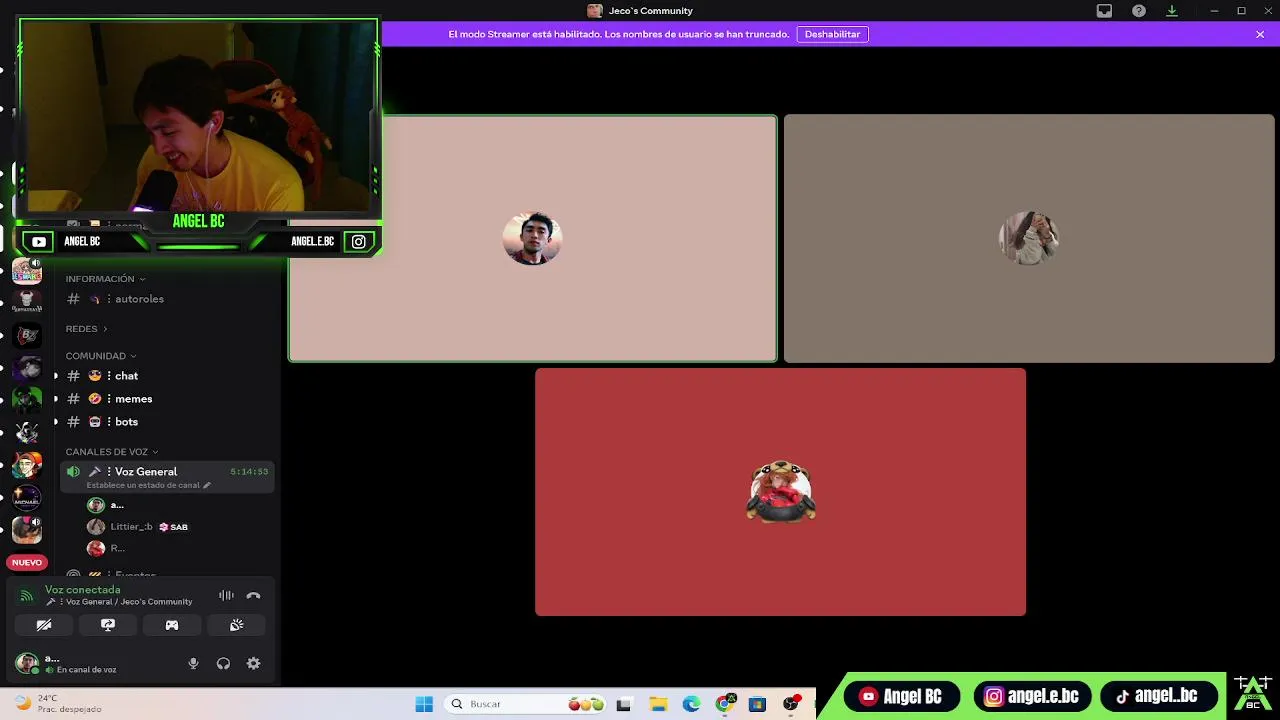This screenshot has height=720, width=1280.
Task: Start an activity with the gamepad icon
Action: pyautogui.click(x=172, y=625)
